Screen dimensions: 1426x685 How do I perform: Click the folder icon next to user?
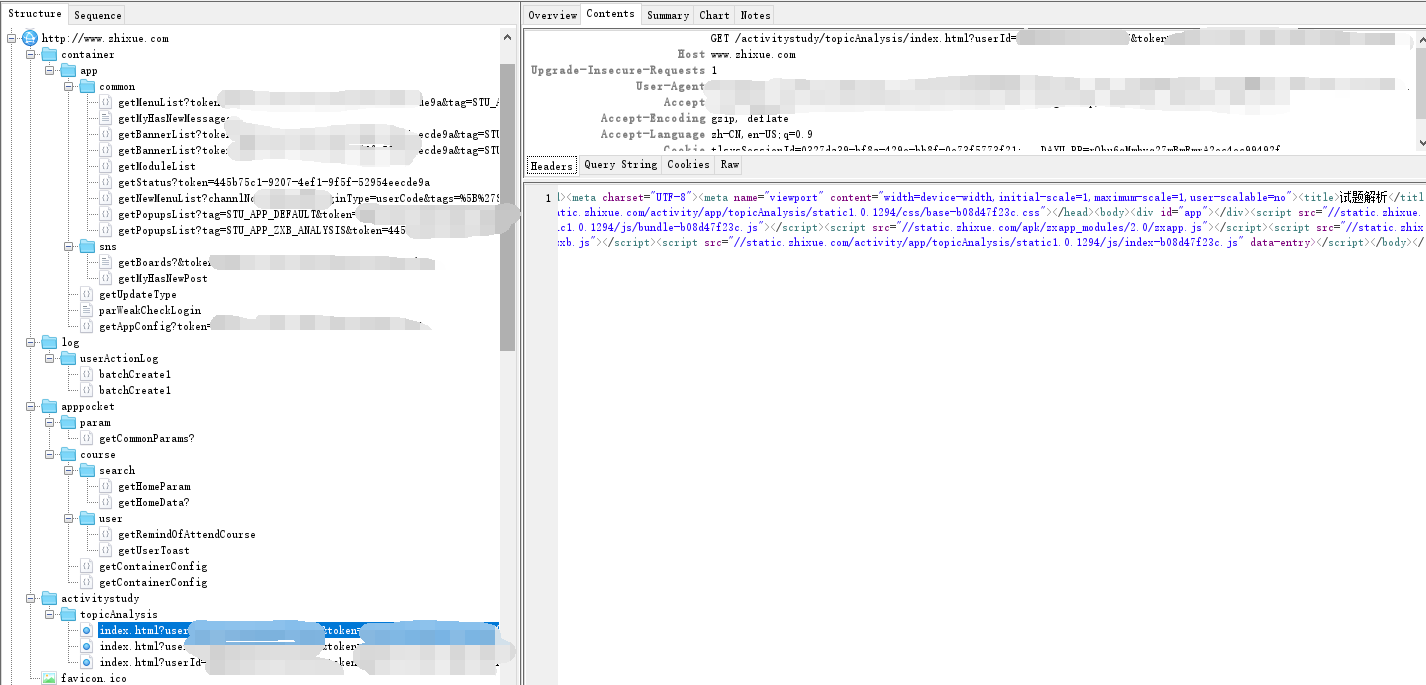(x=87, y=518)
